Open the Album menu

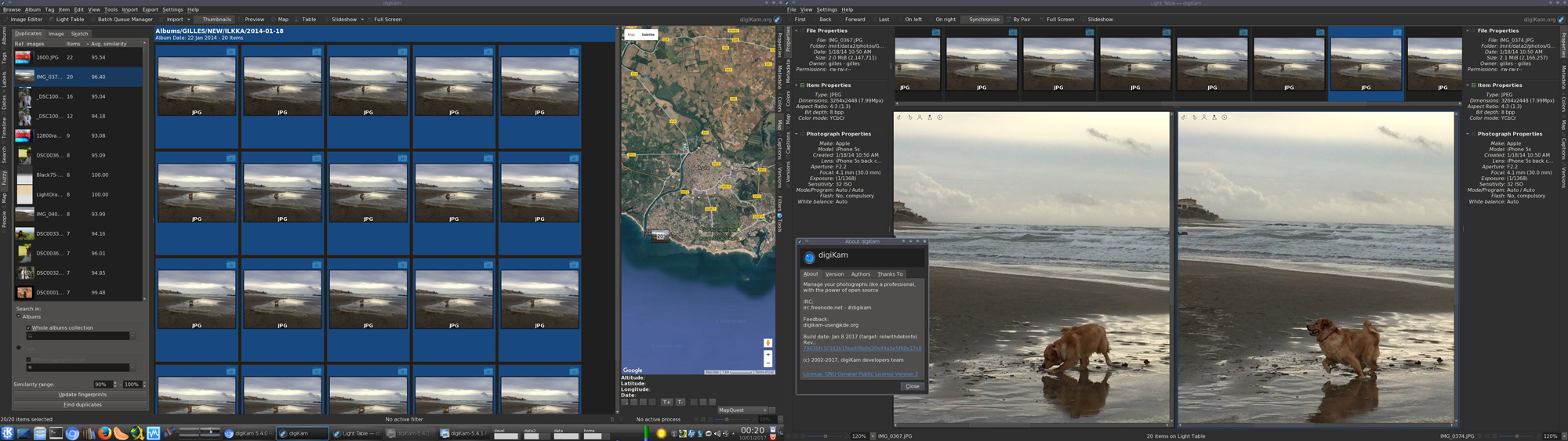[32, 10]
